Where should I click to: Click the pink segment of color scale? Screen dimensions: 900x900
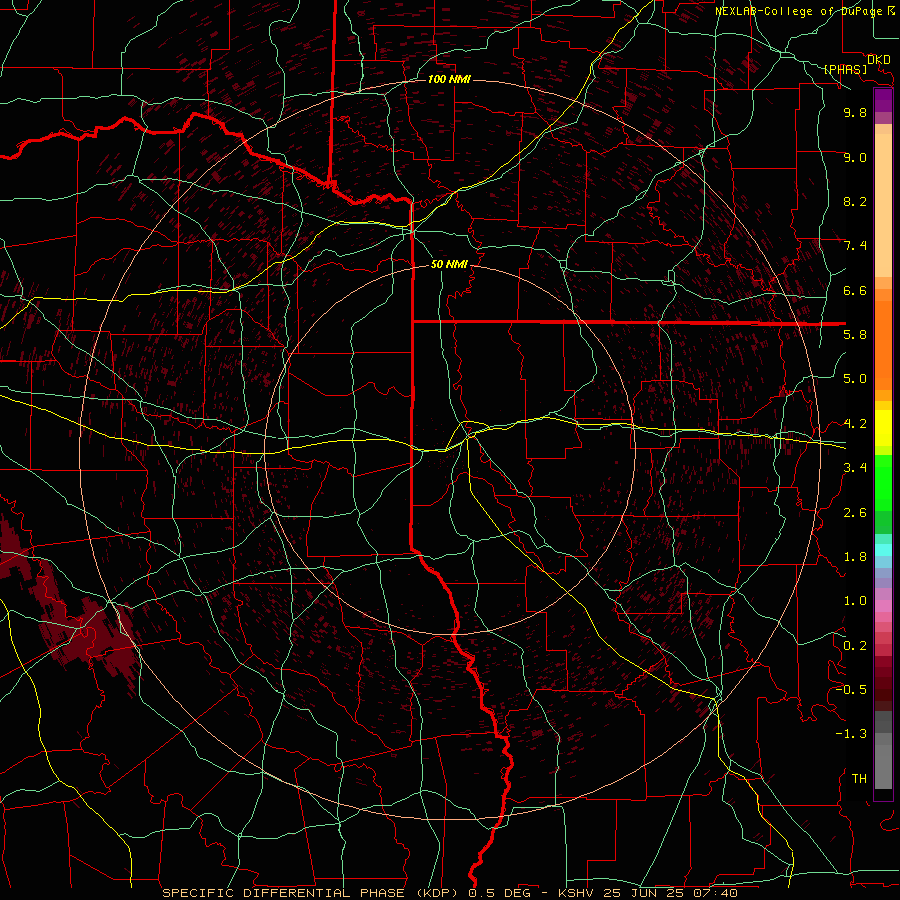[883, 606]
